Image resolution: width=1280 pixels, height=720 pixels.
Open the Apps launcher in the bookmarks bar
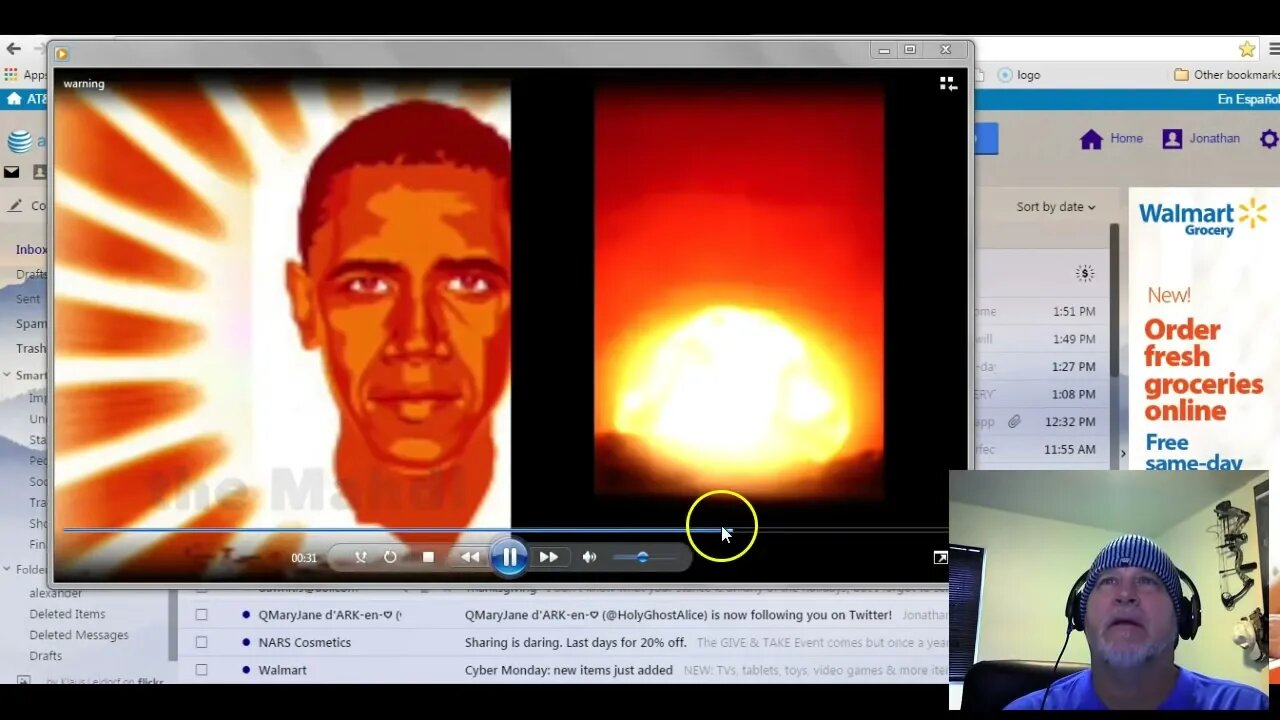pyautogui.click(x=25, y=75)
